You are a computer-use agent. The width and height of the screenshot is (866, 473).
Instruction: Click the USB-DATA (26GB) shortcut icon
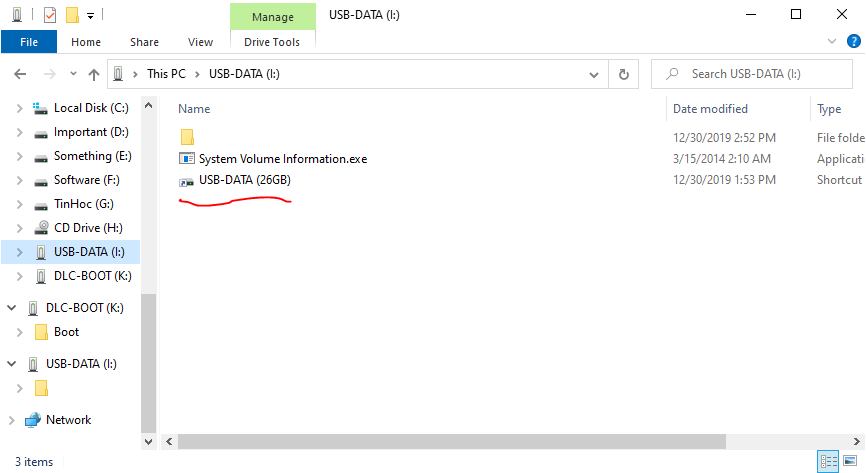[x=187, y=181]
